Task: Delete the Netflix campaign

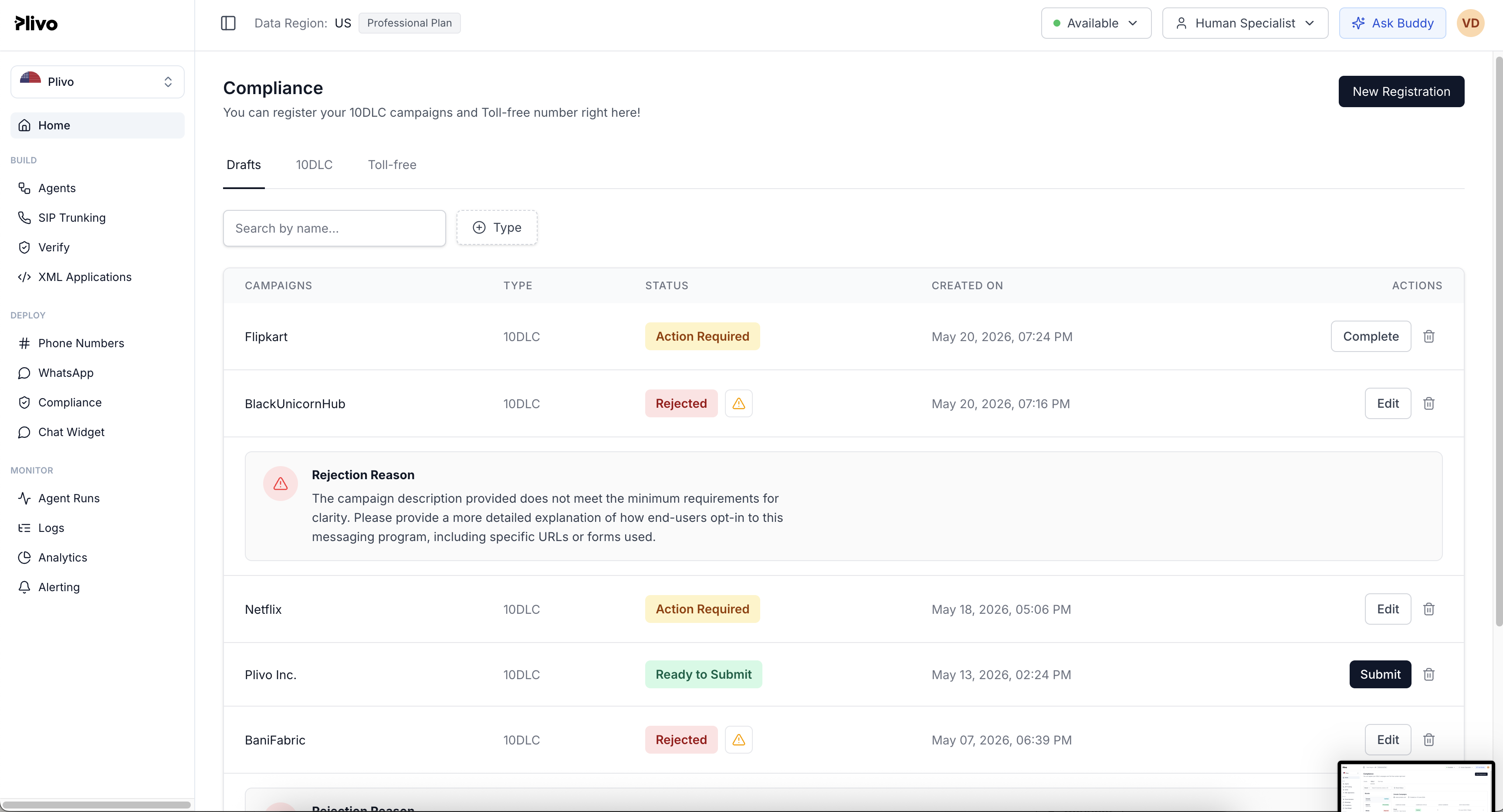Action: tap(1429, 609)
